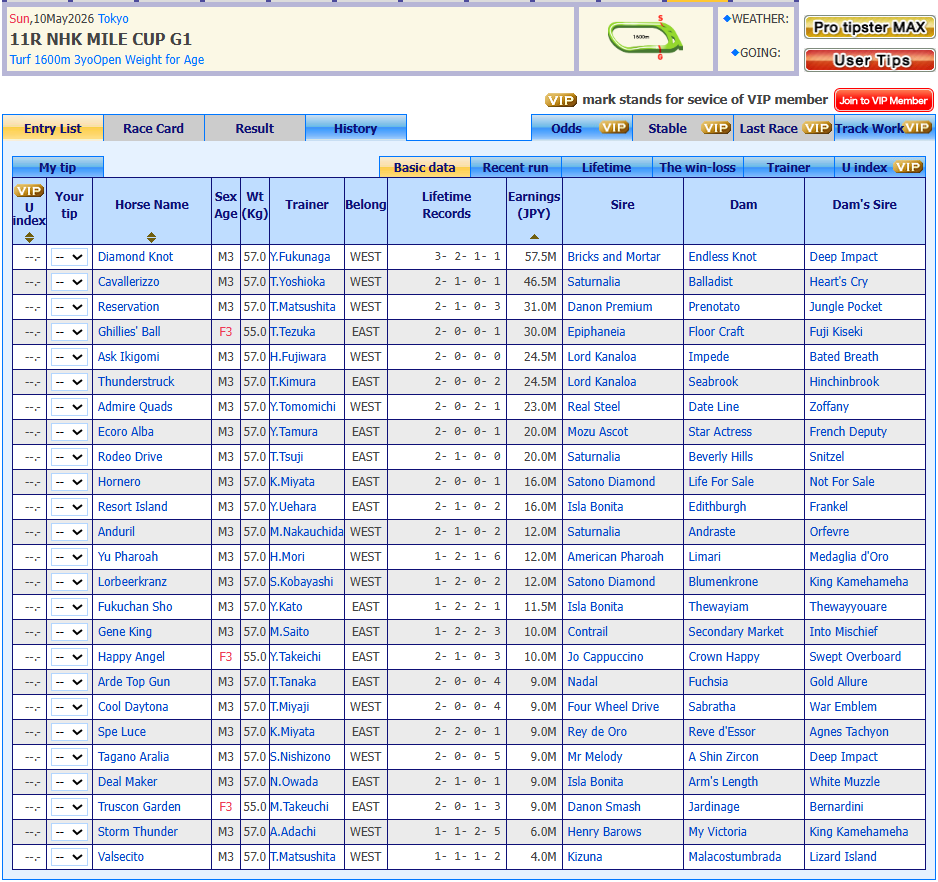Click the Tokyo 1600m course map icon
This screenshot has width=938, height=882.
645,37
